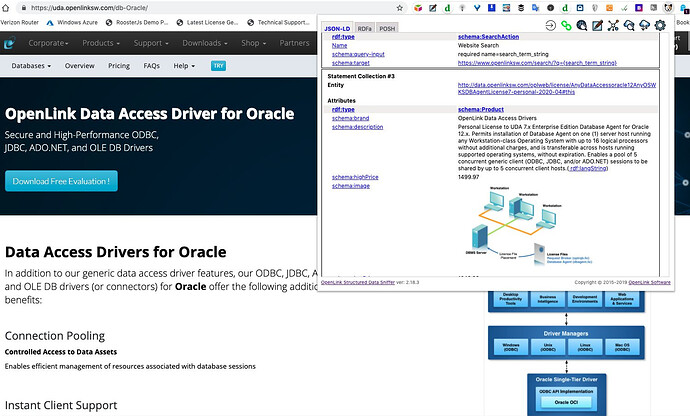This screenshot has width=690, height=416.
Task: Click the purple square extension icon
Action: point(639,8)
